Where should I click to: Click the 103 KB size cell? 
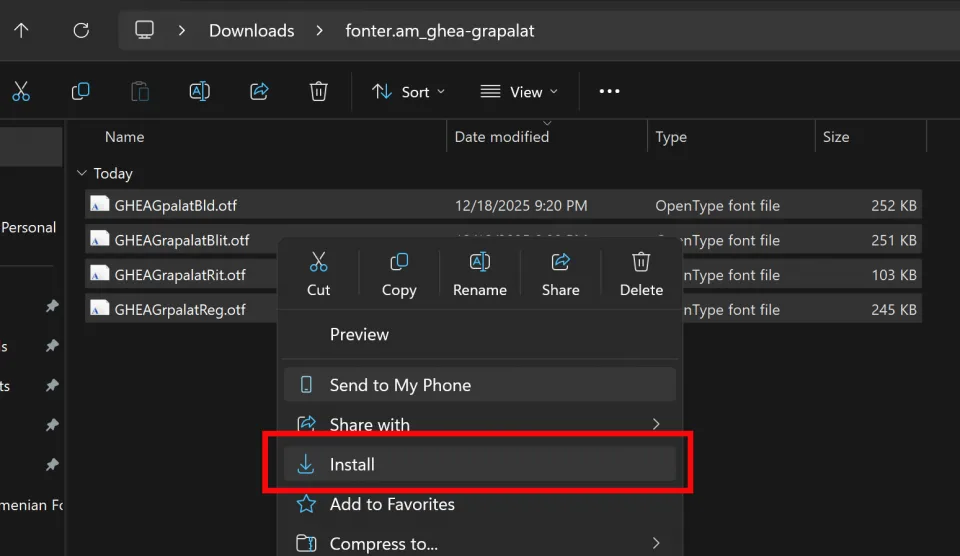point(893,276)
